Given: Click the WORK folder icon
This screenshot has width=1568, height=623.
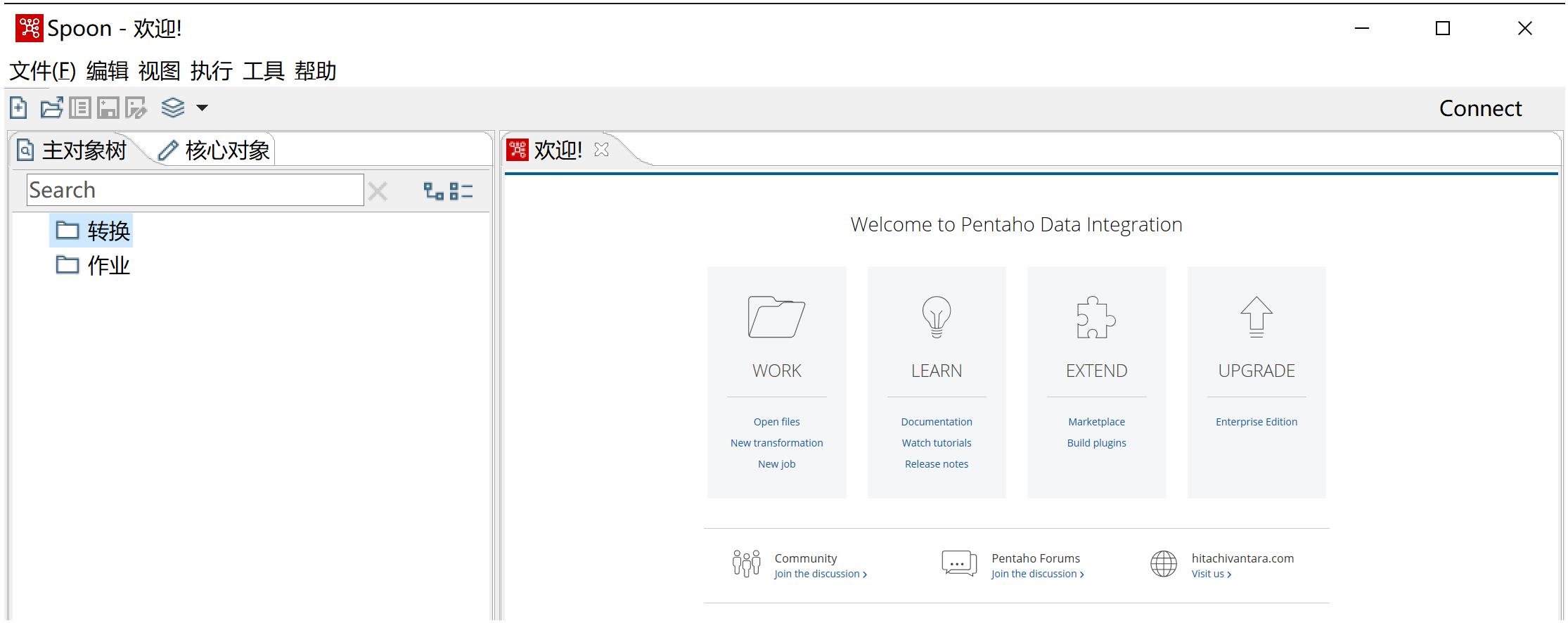Looking at the screenshot, I should (x=776, y=316).
